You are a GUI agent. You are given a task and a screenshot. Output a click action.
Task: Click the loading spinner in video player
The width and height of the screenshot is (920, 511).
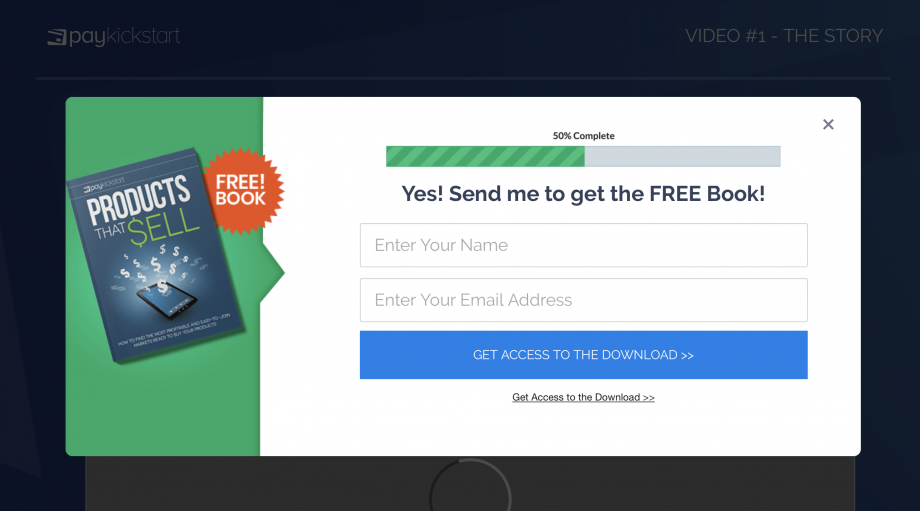[470, 485]
